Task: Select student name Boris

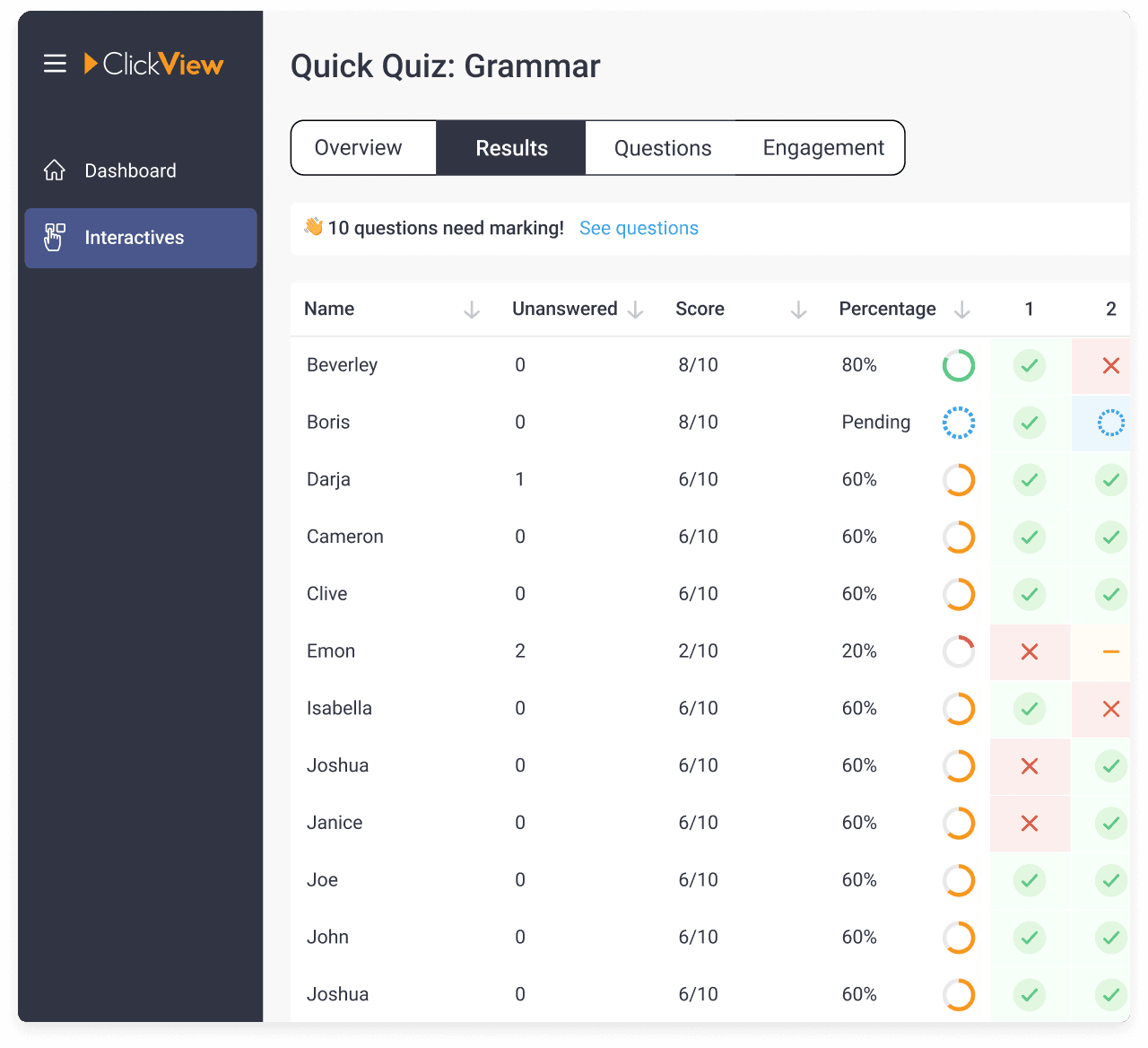Action: pyautogui.click(x=328, y=423)
